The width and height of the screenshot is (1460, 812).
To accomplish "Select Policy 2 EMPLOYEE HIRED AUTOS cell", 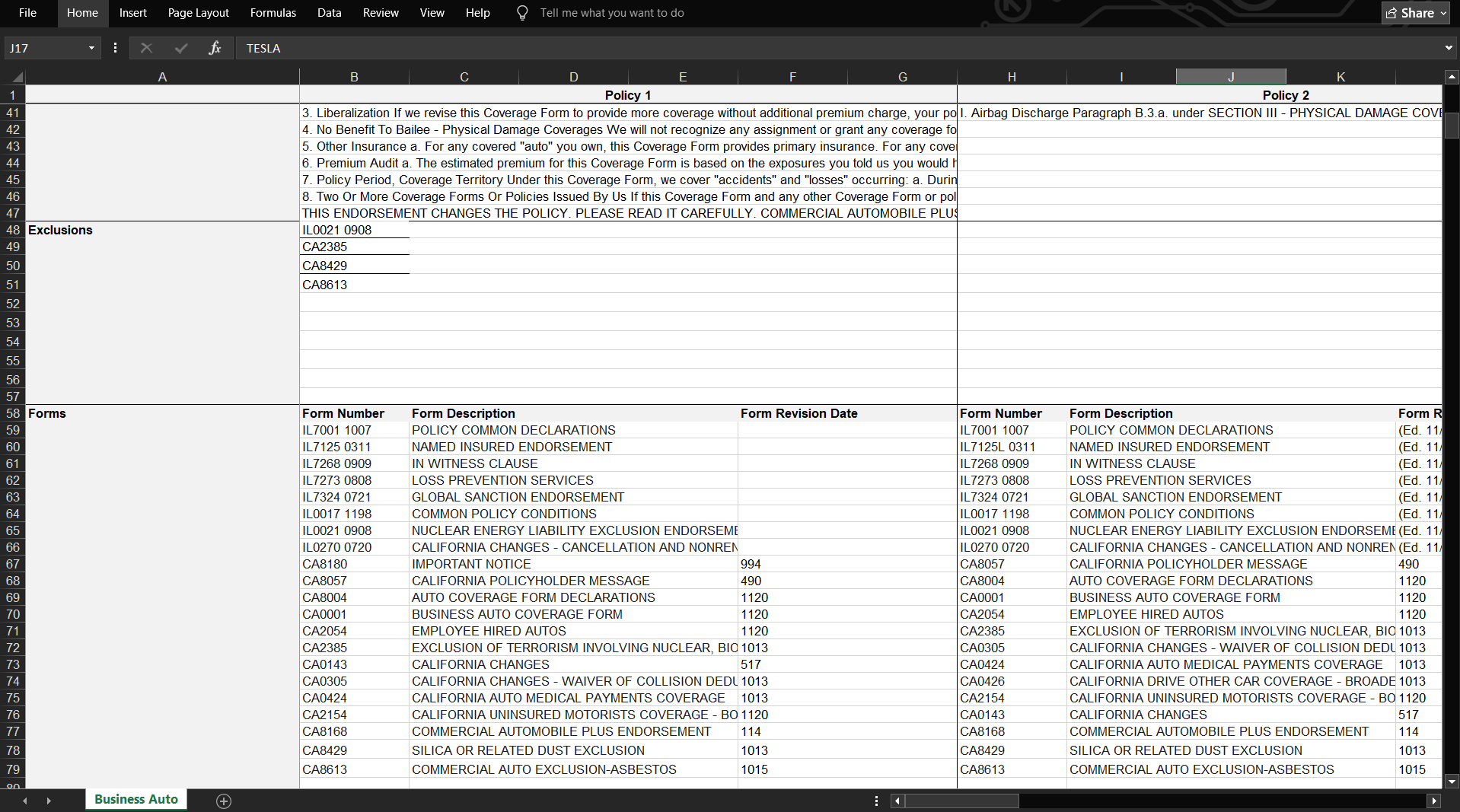I will [1231, 614].
